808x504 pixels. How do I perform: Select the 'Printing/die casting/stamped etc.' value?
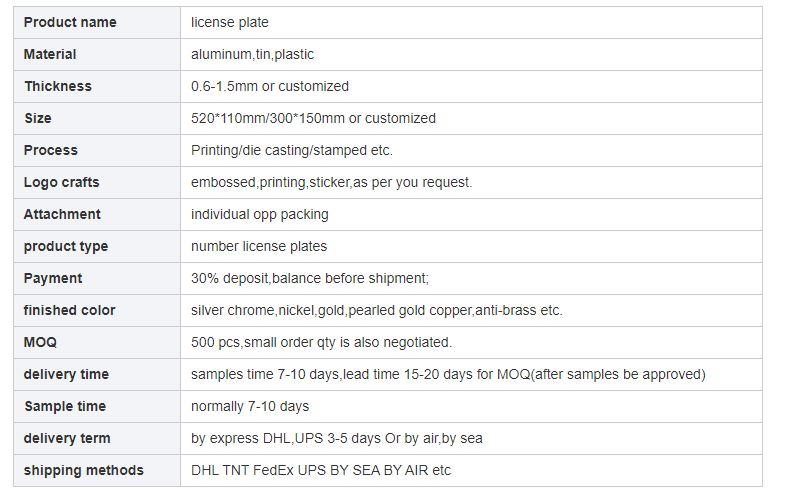[x=292, y=150]
